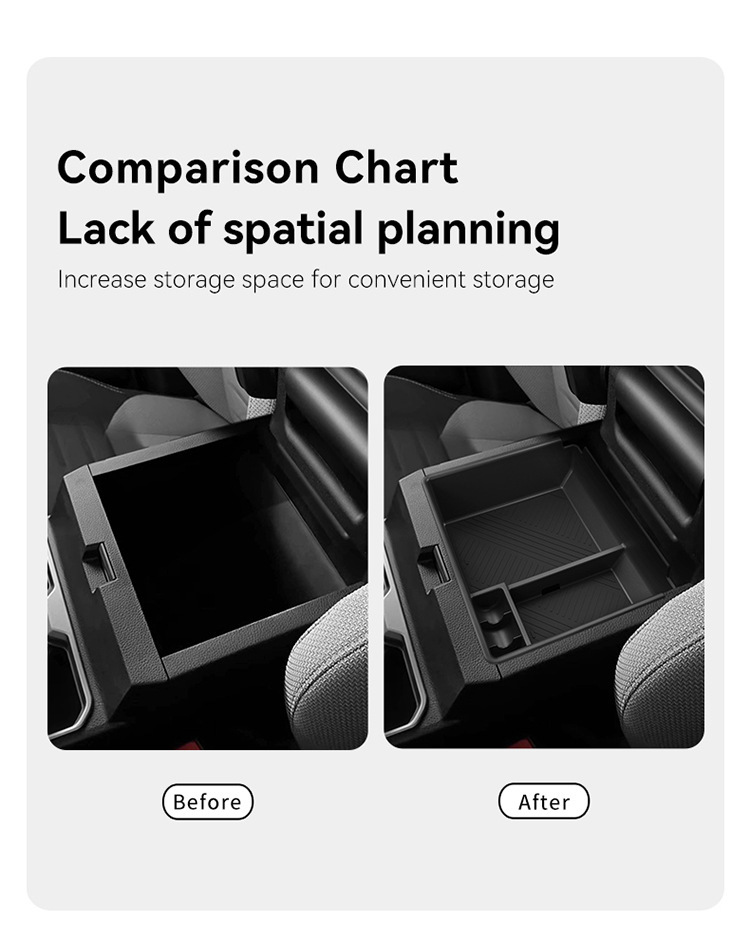
Task: Click the gray seat cushion in Before photo
Action: (x=330, y=680)
